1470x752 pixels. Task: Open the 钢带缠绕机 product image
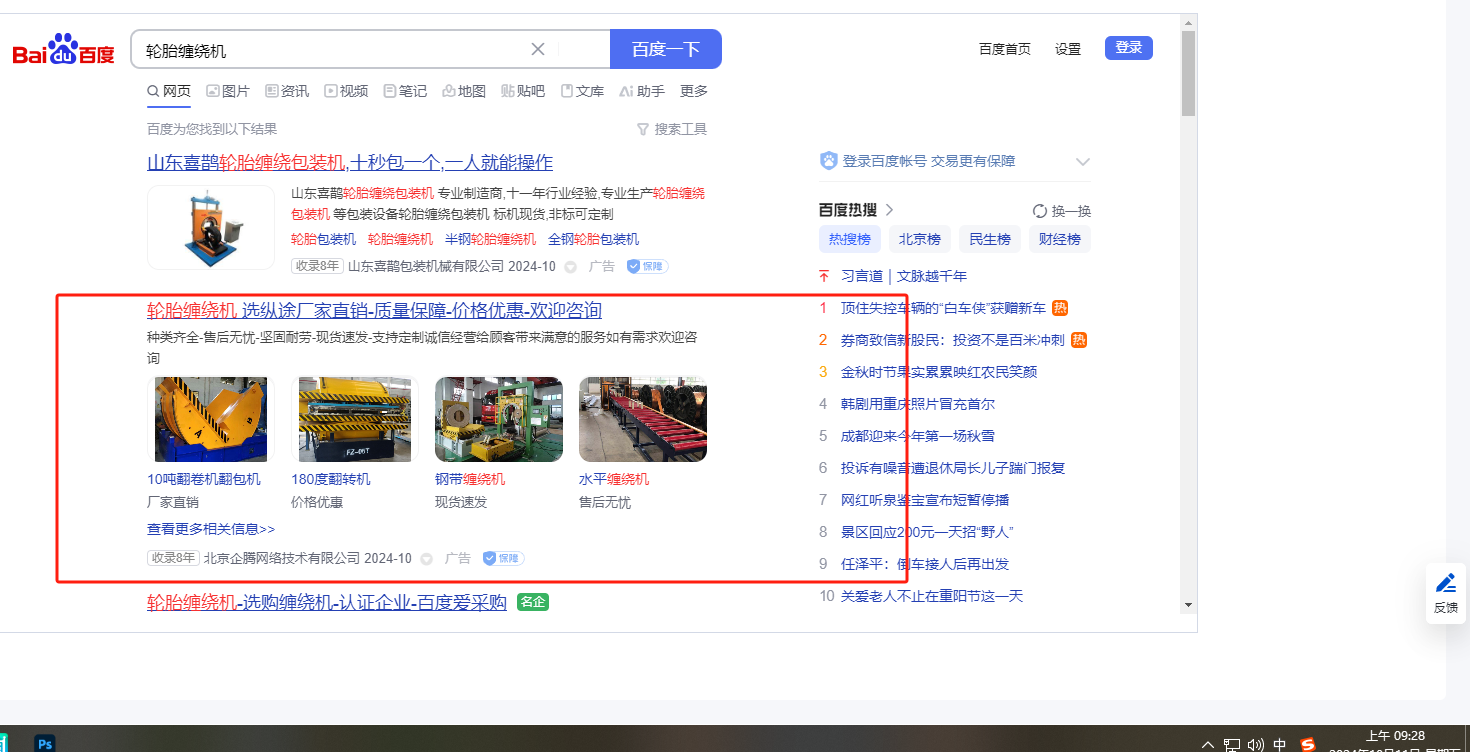click(499, 419)
